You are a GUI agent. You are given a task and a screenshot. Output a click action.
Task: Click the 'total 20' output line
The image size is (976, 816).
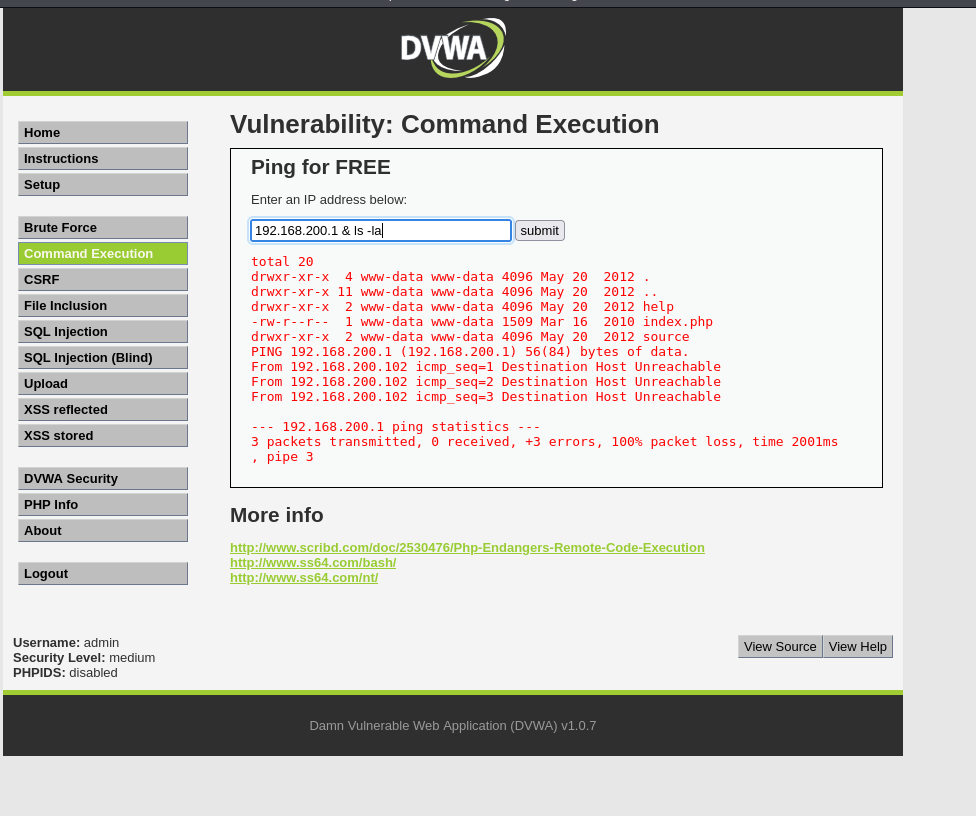click(x=282, y=262)
